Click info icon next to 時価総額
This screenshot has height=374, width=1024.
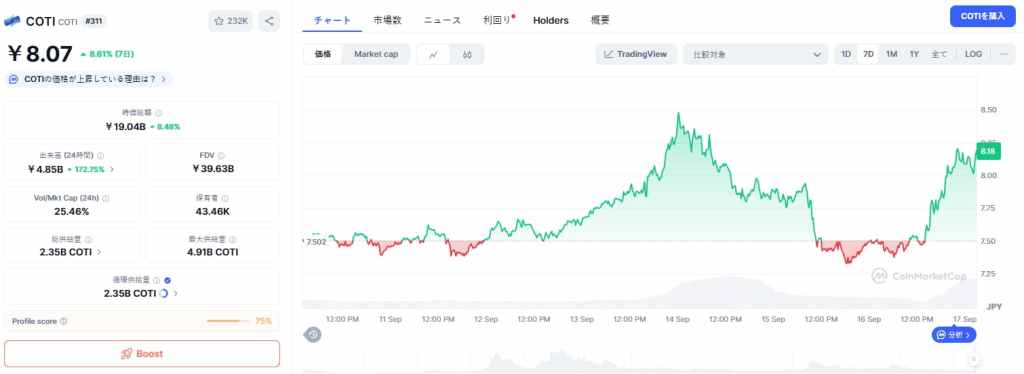tap(159, 113)
